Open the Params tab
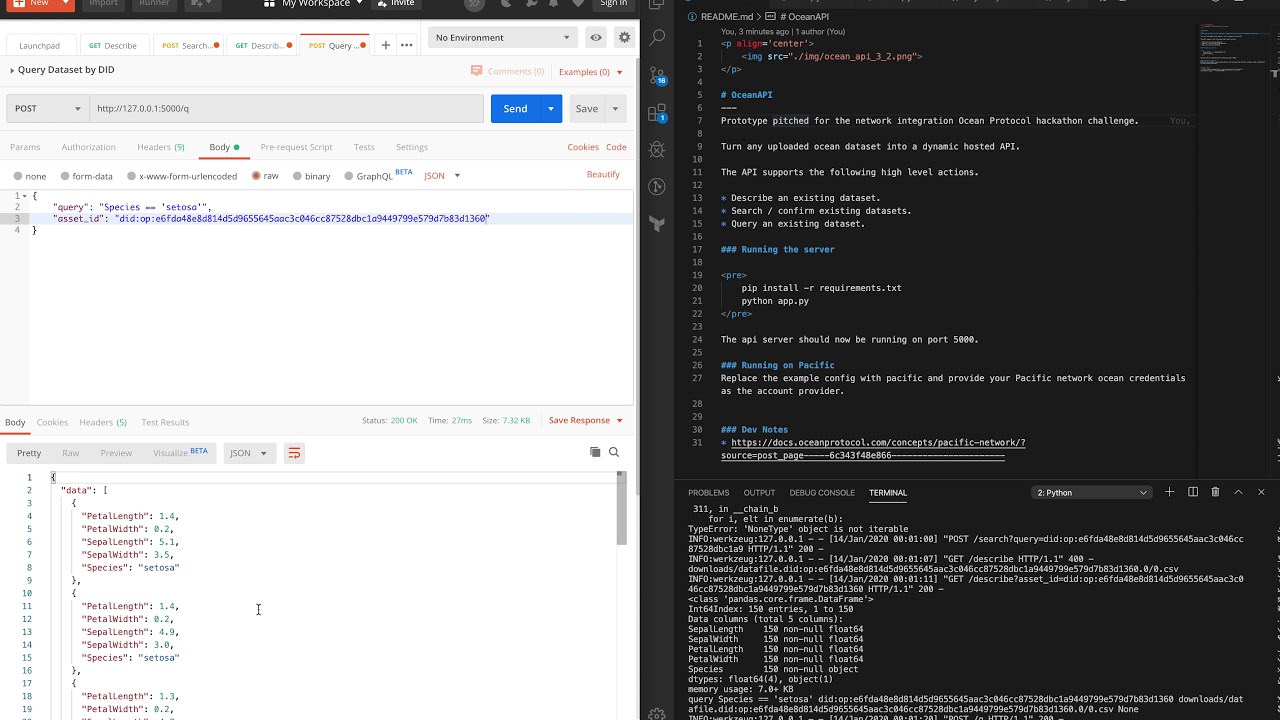This screenshot has height=720, width=1280. tap(25, 147)
